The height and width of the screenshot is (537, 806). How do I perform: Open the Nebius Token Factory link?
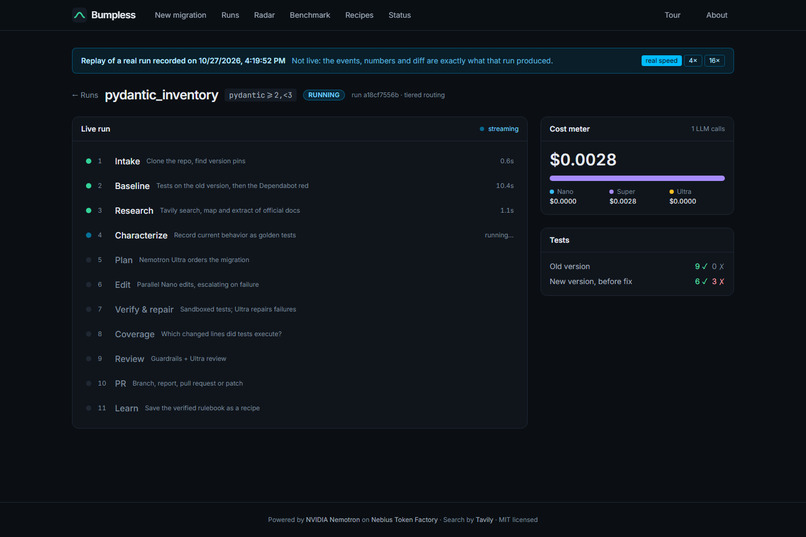click(x=404, y=520)
